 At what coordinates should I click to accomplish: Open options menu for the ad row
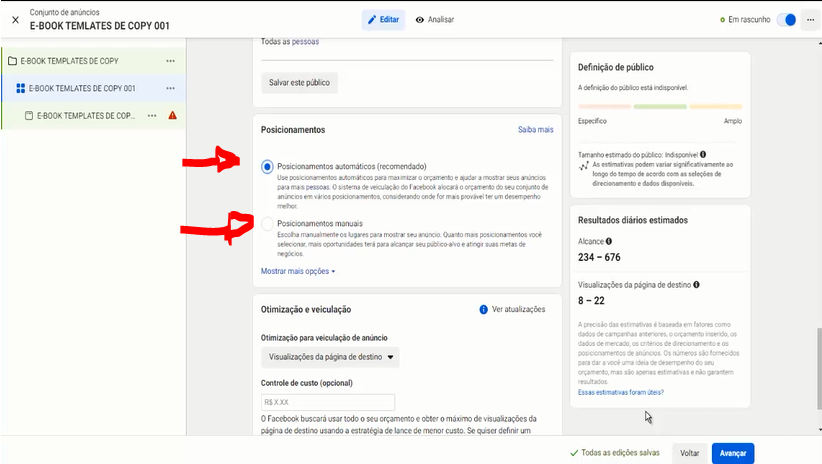(152, 116)
